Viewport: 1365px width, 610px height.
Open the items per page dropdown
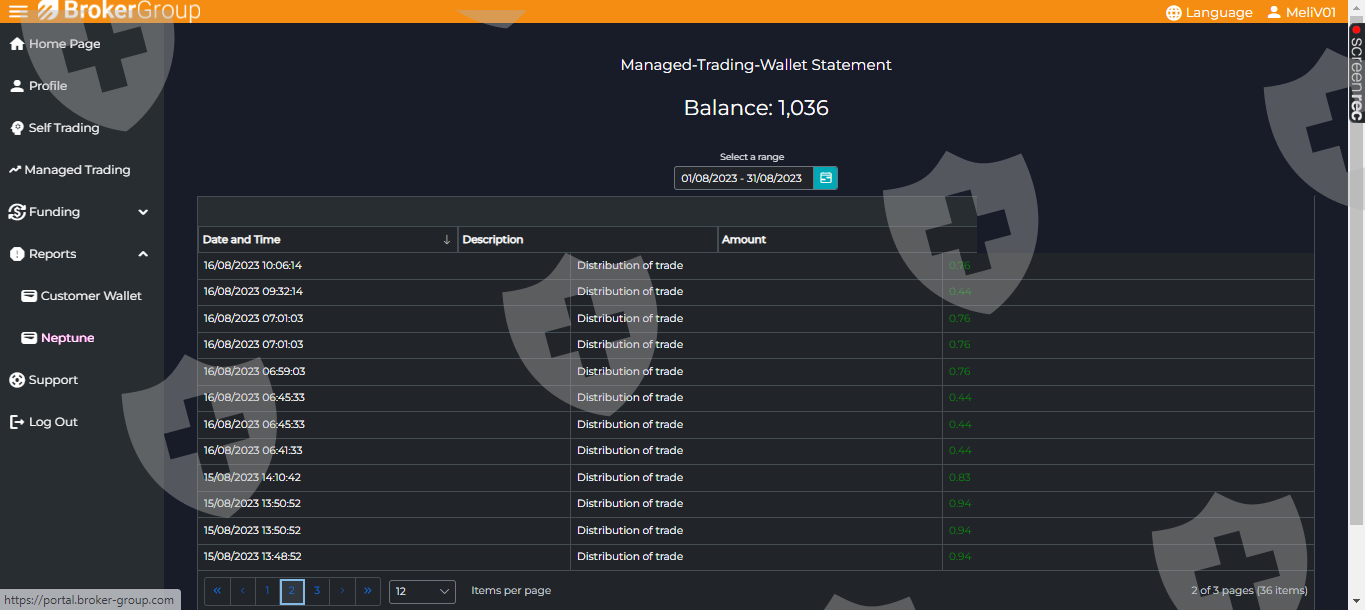pos(422,591)
